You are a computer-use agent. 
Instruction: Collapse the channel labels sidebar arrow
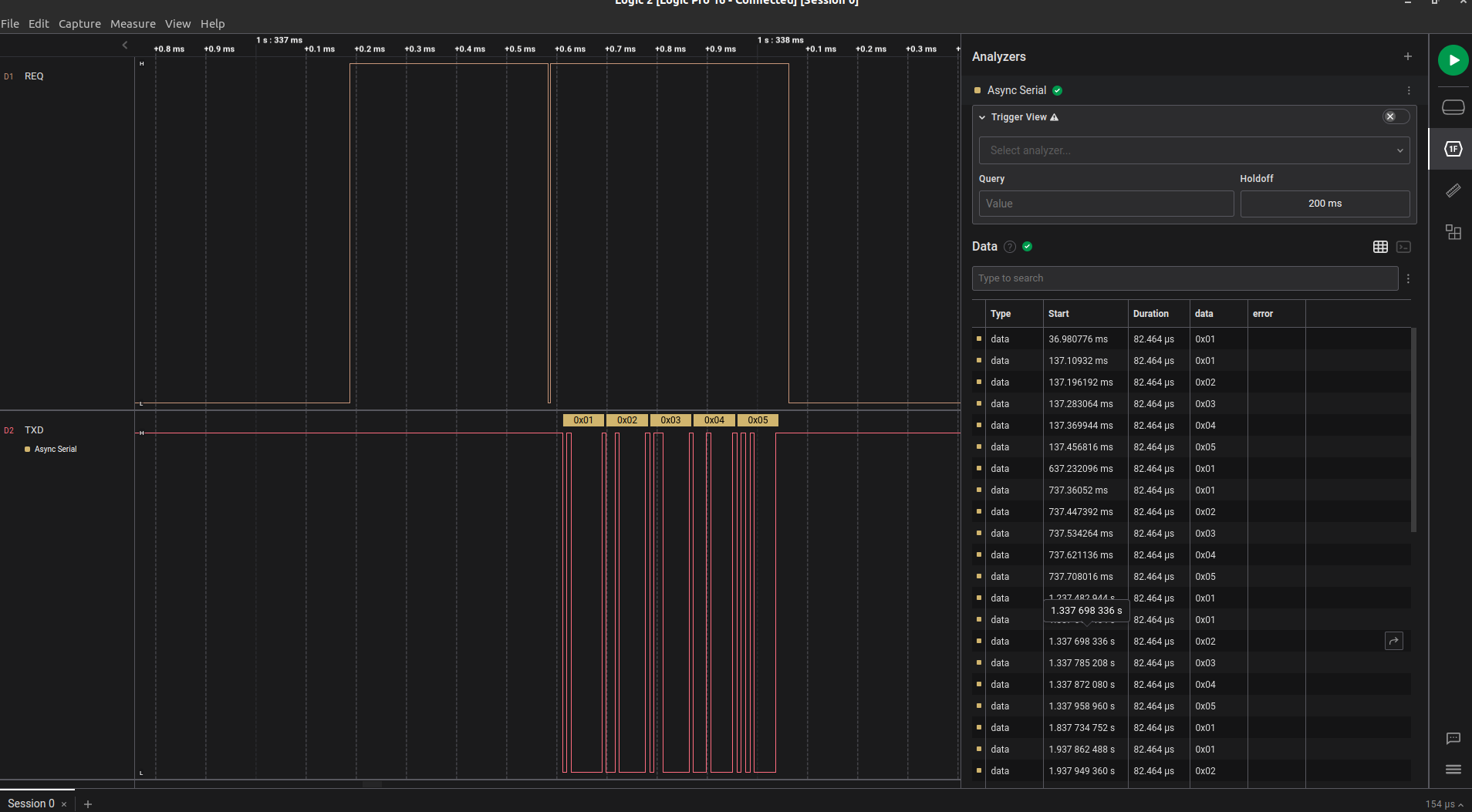click(125, 45)
